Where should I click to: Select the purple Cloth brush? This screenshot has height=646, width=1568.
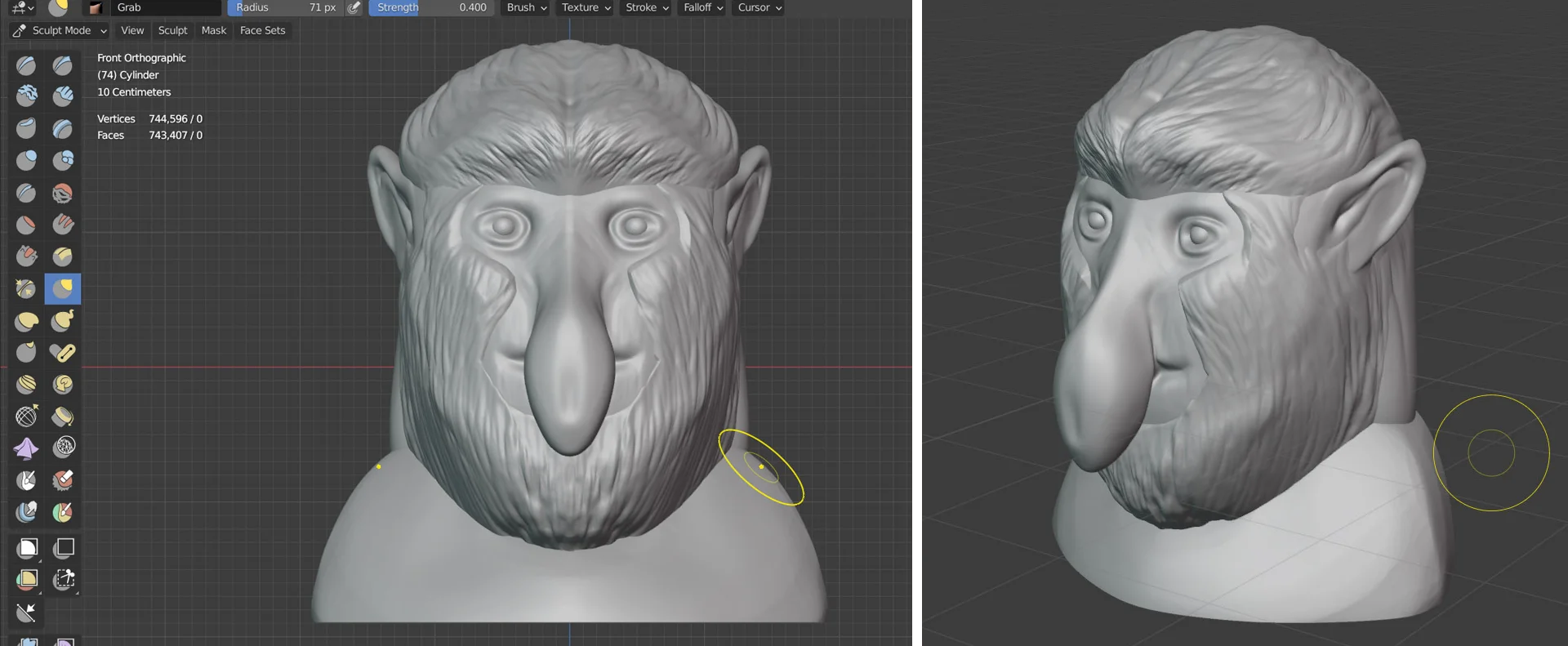(26, 448)
